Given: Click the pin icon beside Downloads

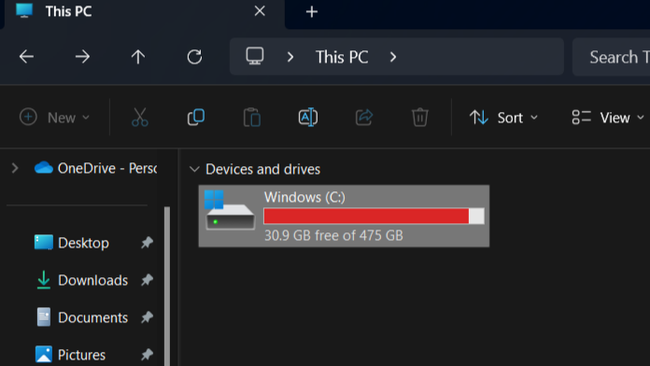Looking at the screenshot, I should click(147, 280).
